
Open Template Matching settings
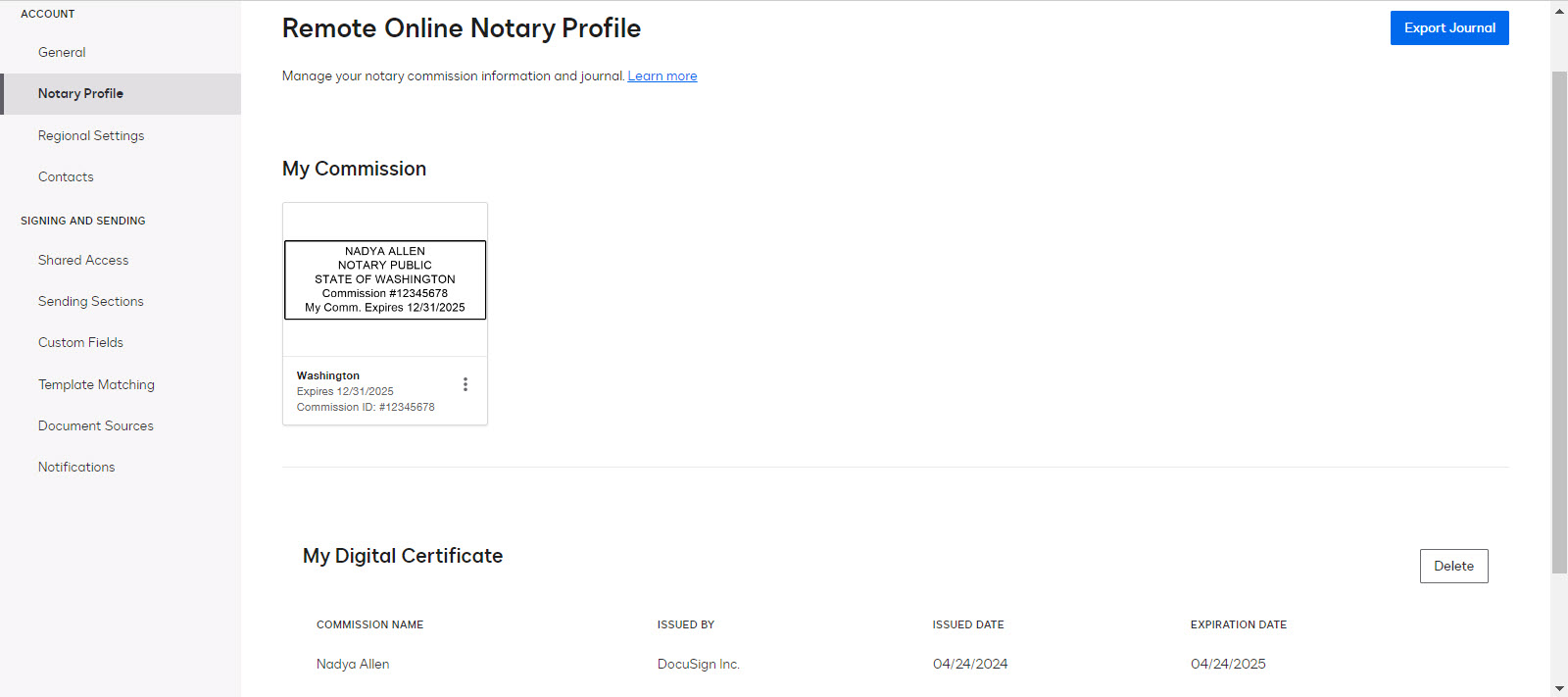[x=96, y=384]
